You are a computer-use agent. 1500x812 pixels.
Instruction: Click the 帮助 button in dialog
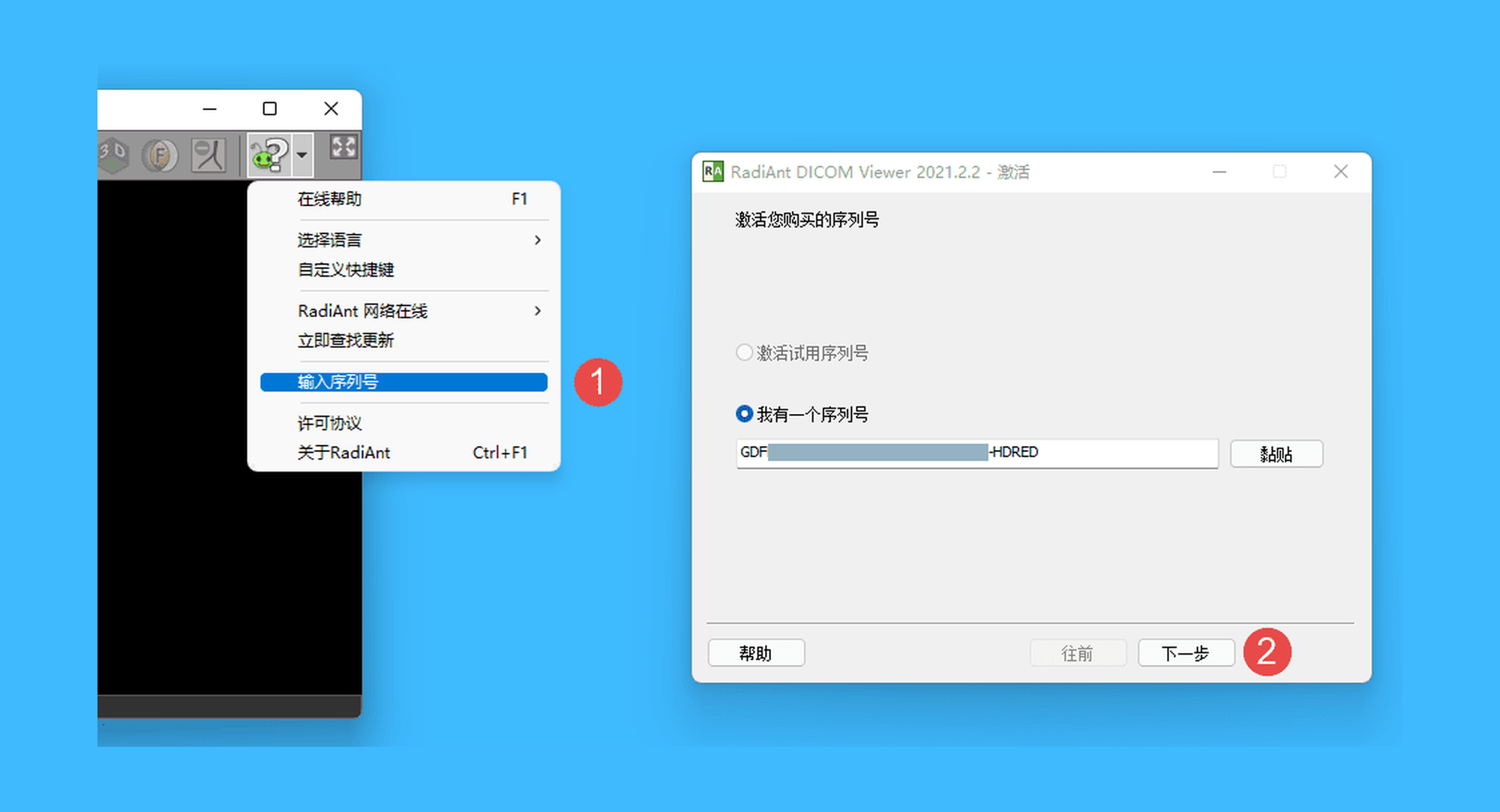756,653
